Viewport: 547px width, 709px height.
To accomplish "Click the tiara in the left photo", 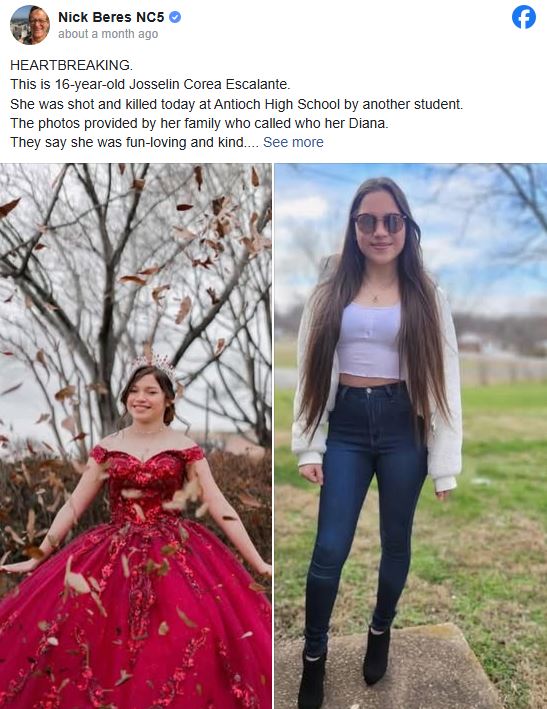I will (155, 364).
